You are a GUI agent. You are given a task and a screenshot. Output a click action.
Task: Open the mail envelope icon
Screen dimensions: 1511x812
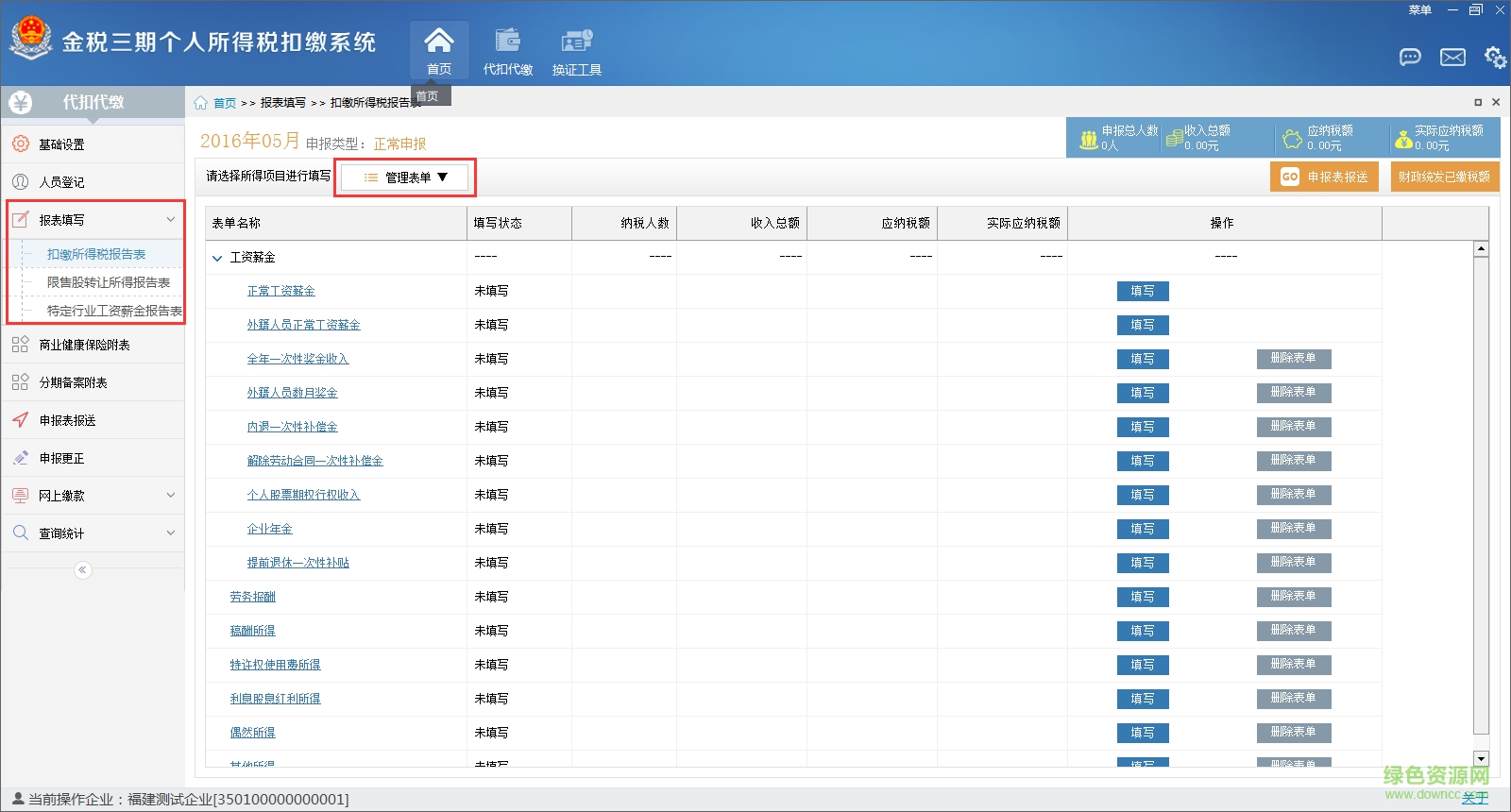click(1452, 58)
